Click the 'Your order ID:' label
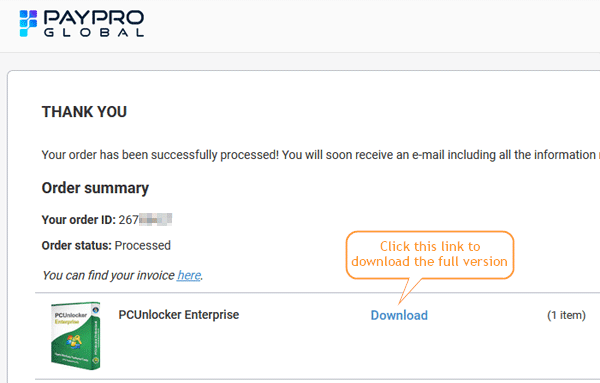600x383 pixels. coord(78,220)
